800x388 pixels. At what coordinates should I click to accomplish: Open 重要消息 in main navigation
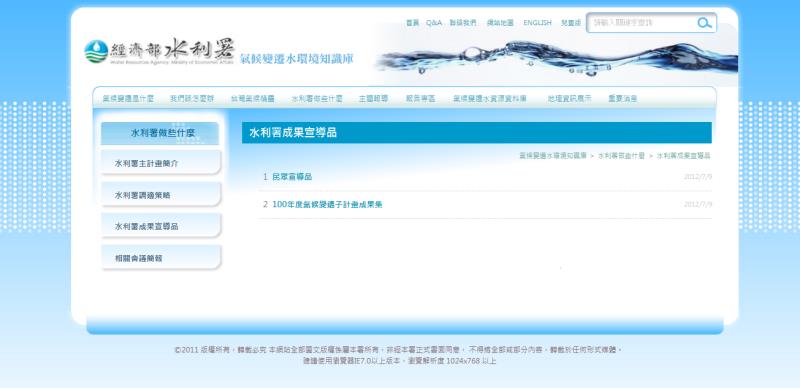click(x=622, y=99)
